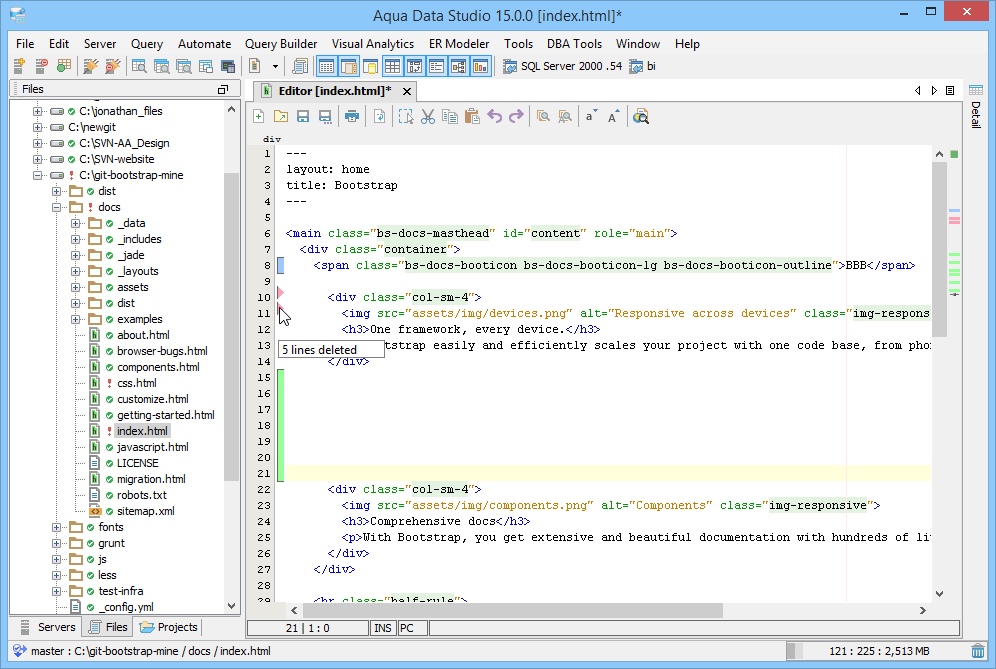996x669 pixels.
Task: Open the DBA Tools menu
Action: pyautogui.click(x=574, y=44)
